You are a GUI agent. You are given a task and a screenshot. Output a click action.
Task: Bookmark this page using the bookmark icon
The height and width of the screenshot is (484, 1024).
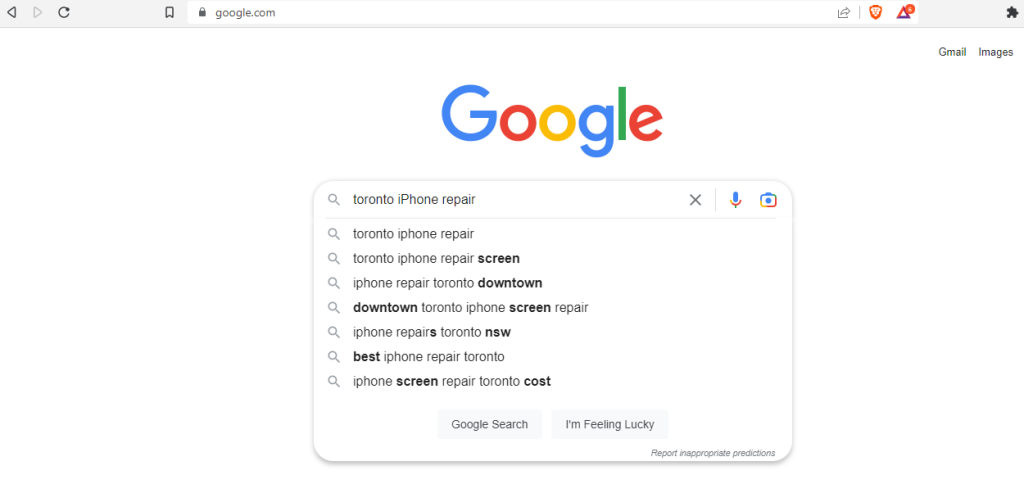[169, 12]
